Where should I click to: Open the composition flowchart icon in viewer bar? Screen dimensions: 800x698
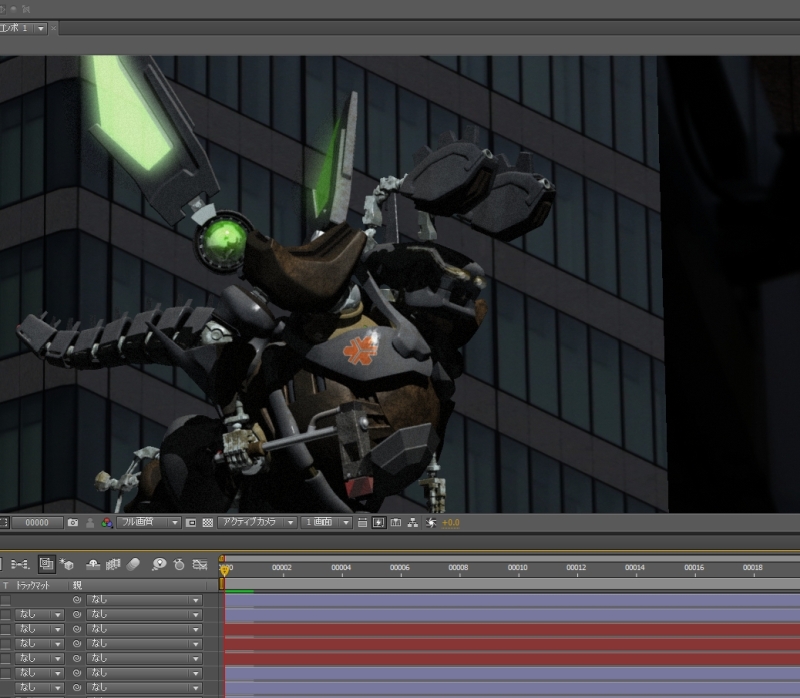[413, 523]
